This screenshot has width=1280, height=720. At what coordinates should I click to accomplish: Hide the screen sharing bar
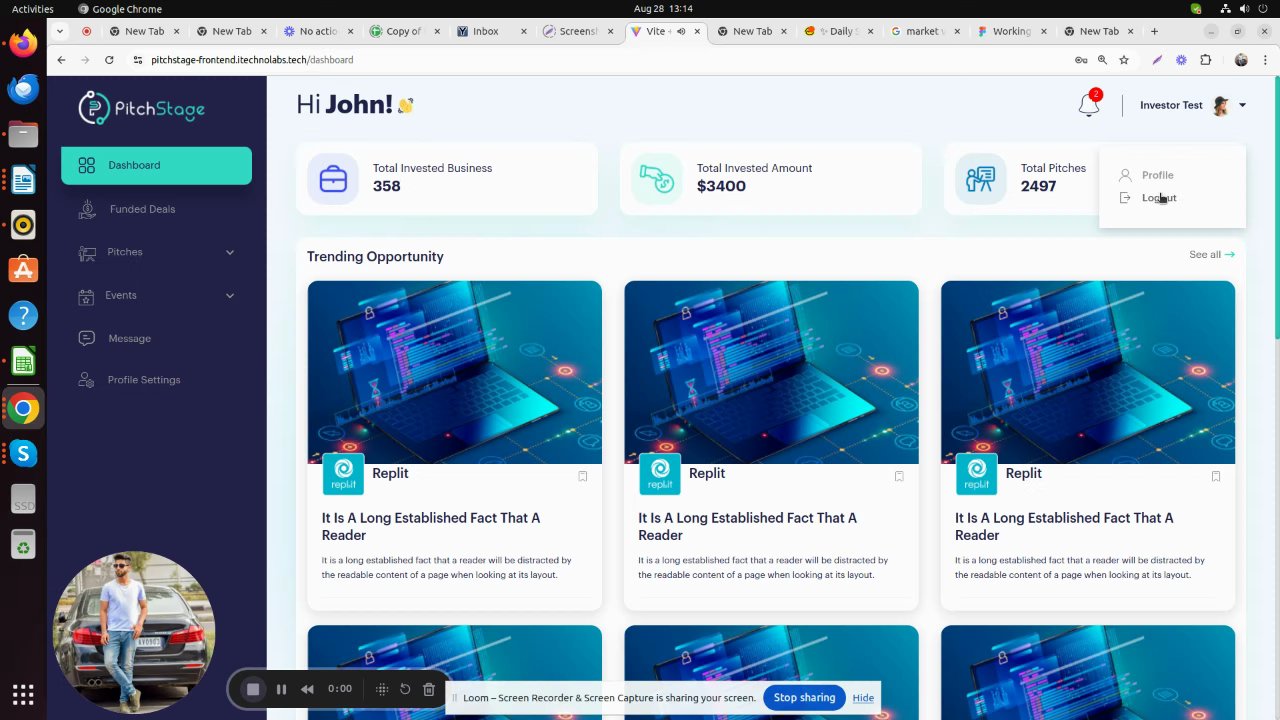[x=863, y=697]
